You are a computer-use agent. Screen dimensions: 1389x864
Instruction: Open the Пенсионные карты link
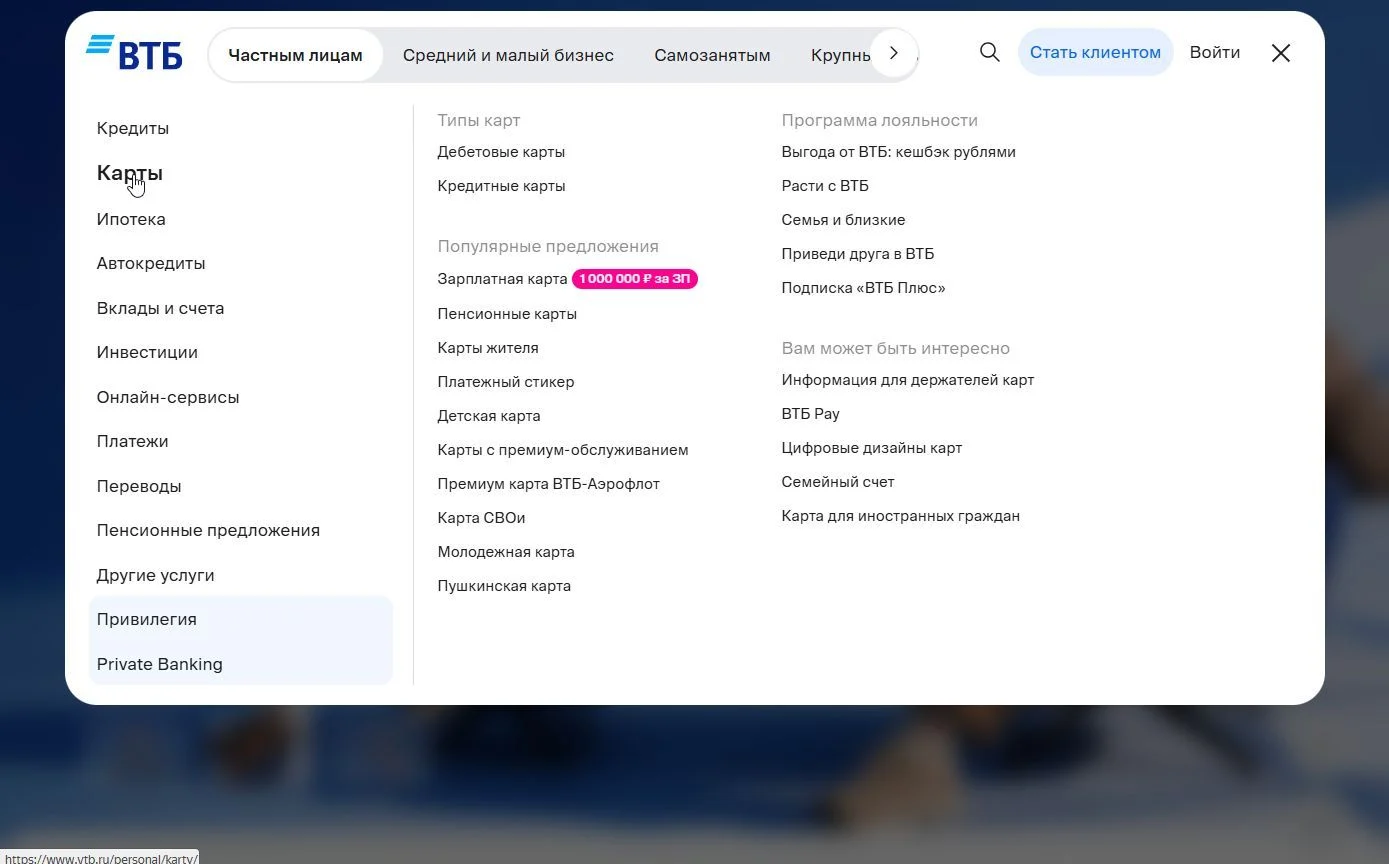point(507,314)
